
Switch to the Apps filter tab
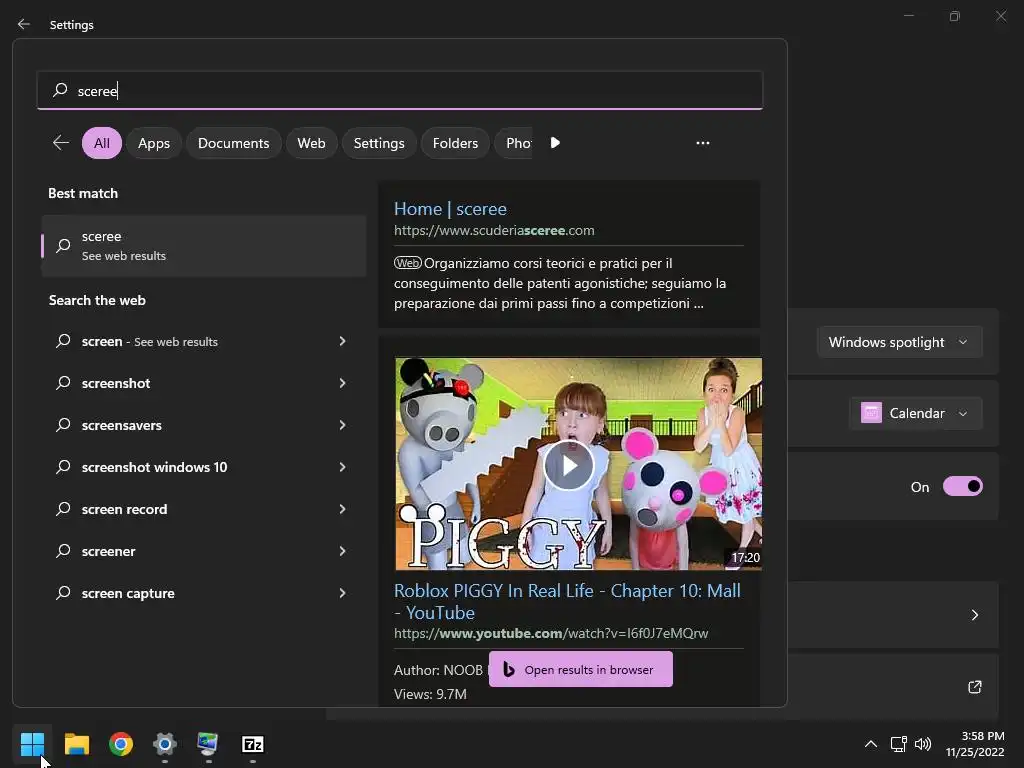(153, 143)
